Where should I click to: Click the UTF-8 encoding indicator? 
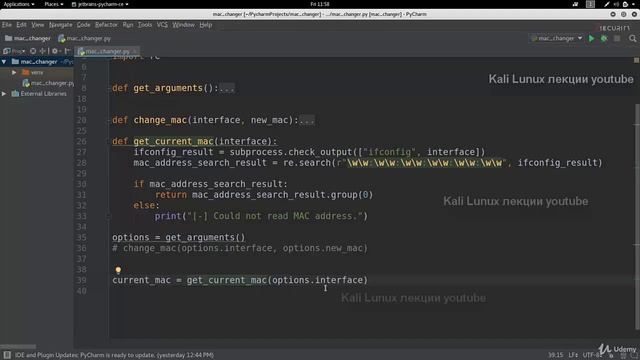coord(592,355)
